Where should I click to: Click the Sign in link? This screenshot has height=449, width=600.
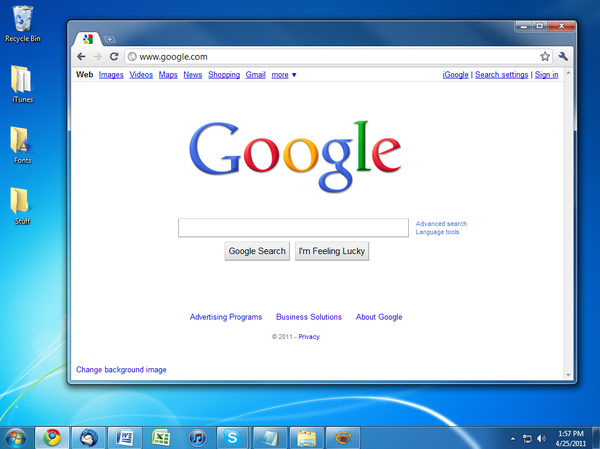pyautogui.click(x=546, y=75)
